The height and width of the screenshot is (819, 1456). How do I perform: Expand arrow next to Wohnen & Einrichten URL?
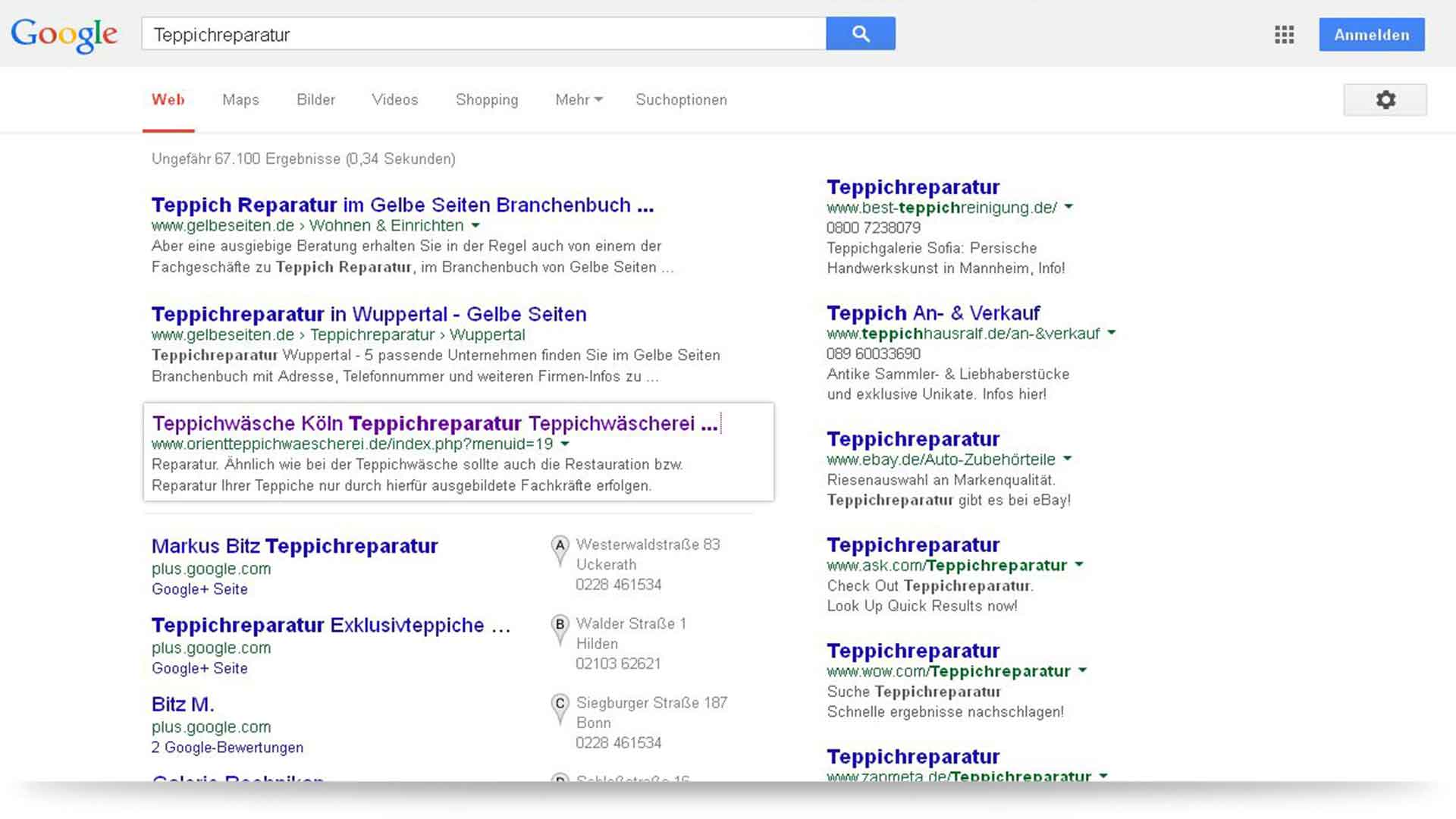pyautogui.click(x=475, y=225)
